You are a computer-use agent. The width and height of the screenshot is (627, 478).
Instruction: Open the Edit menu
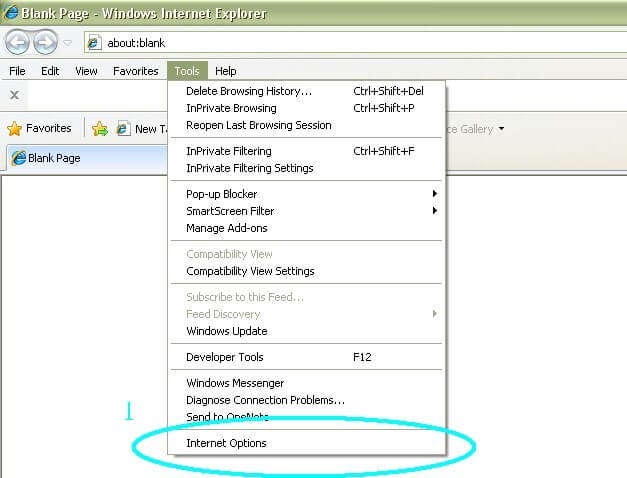point(50,71)
